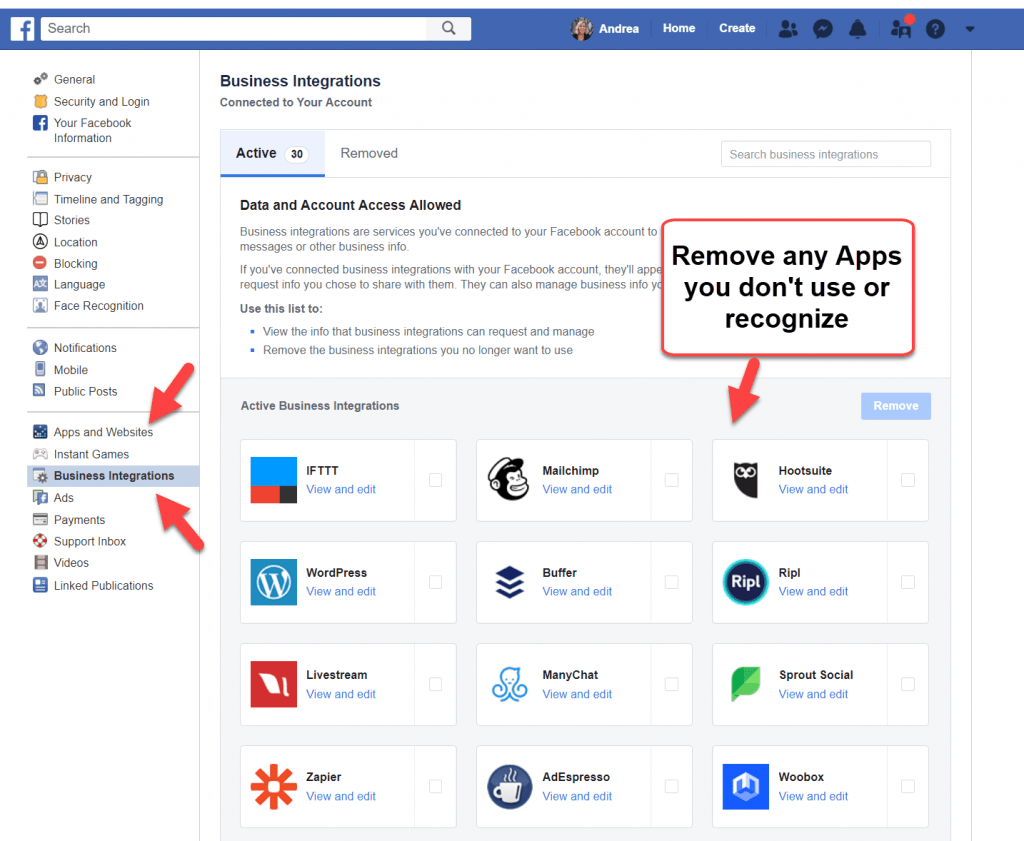
Task: Click the Facebook Search field
Action: point(234,28)
